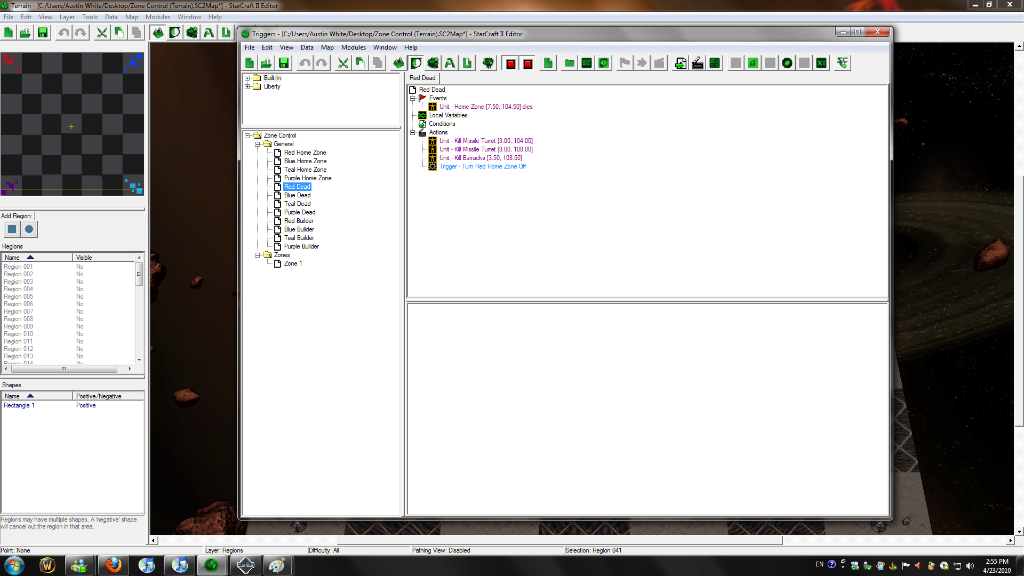Click Save icon in Terrain window toolbar

42,32
